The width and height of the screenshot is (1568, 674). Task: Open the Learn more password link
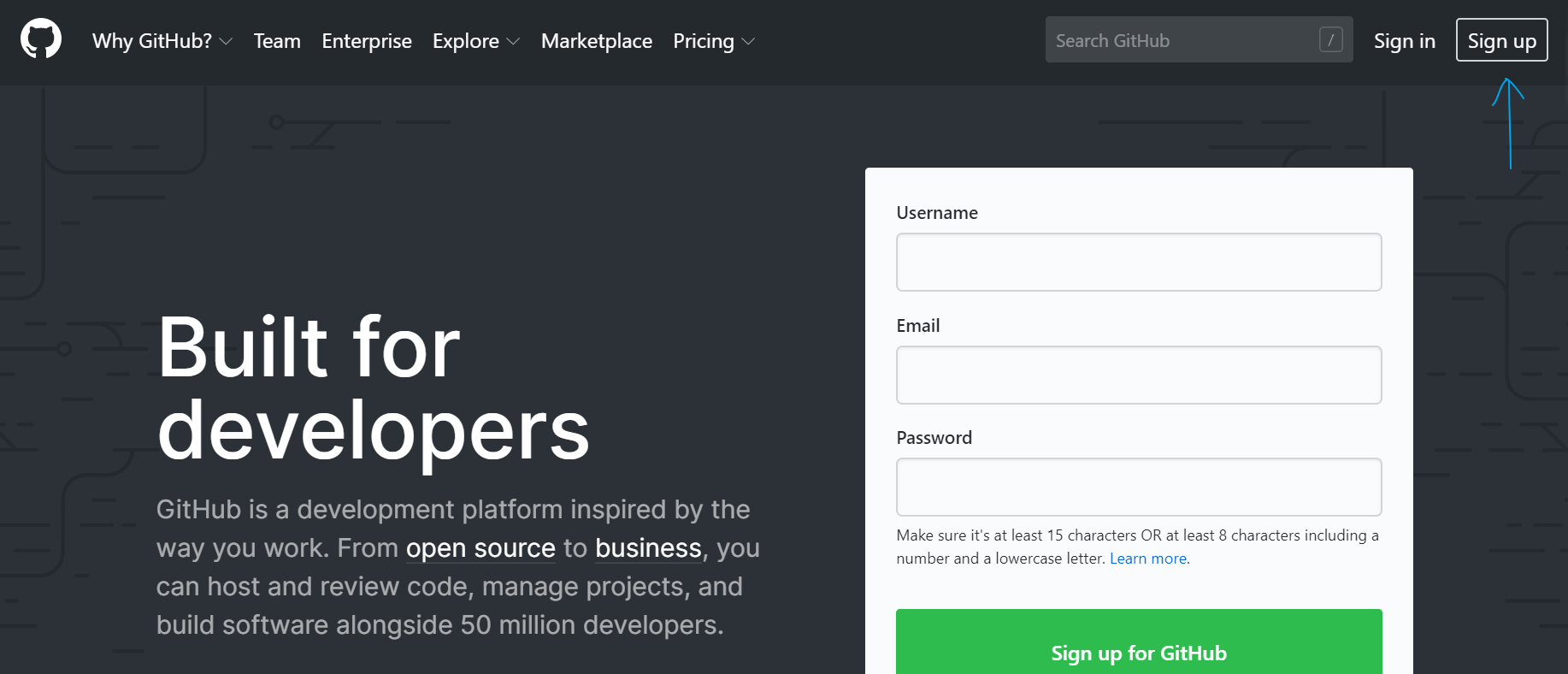coord(1147,559)
